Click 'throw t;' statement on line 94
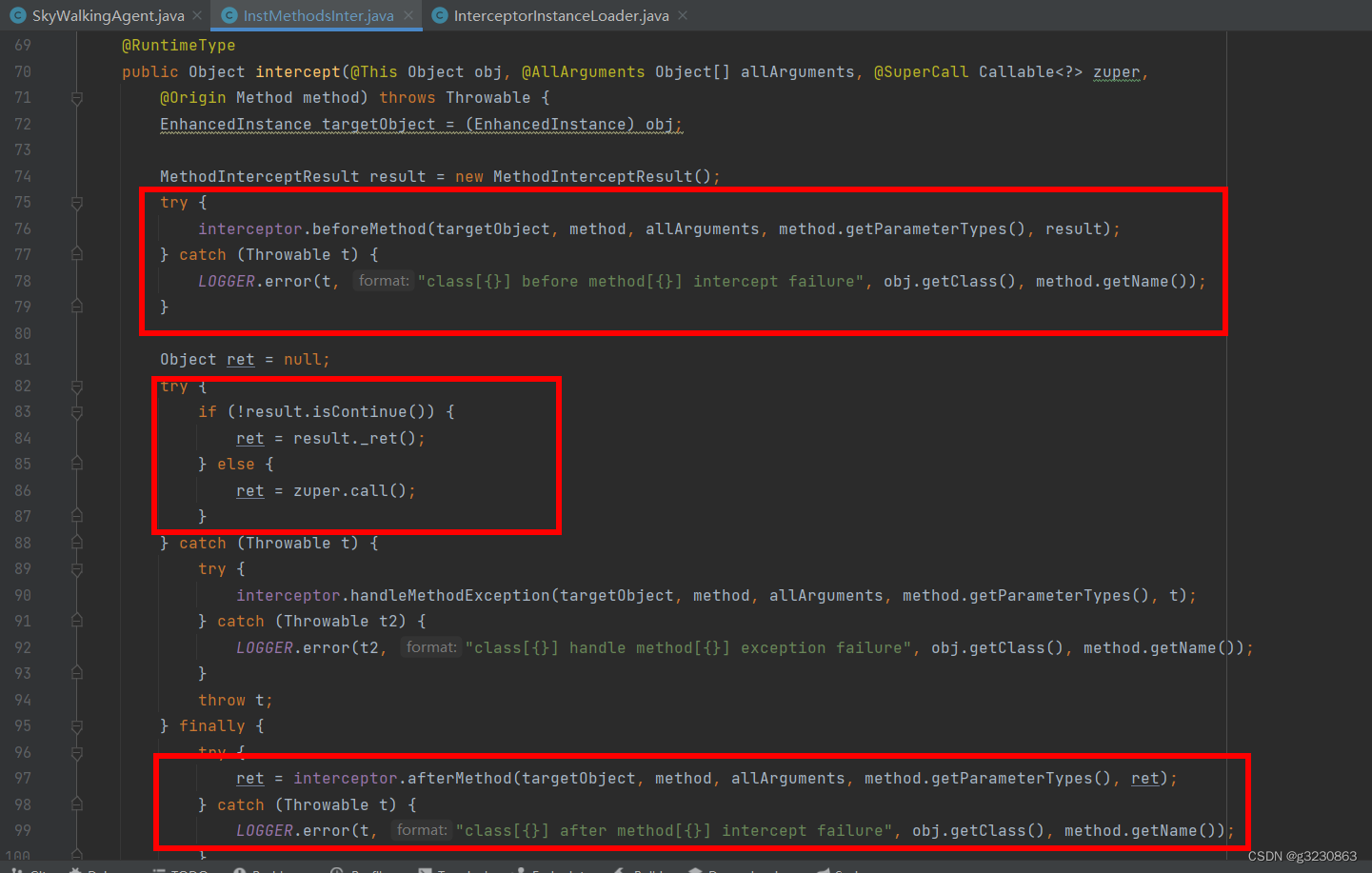Screen dimensions: 1372x873 point(235,701)
